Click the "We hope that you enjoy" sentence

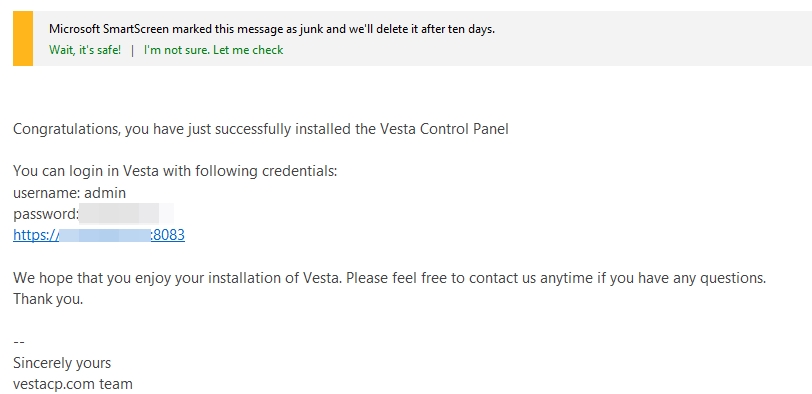pos(389,278)
